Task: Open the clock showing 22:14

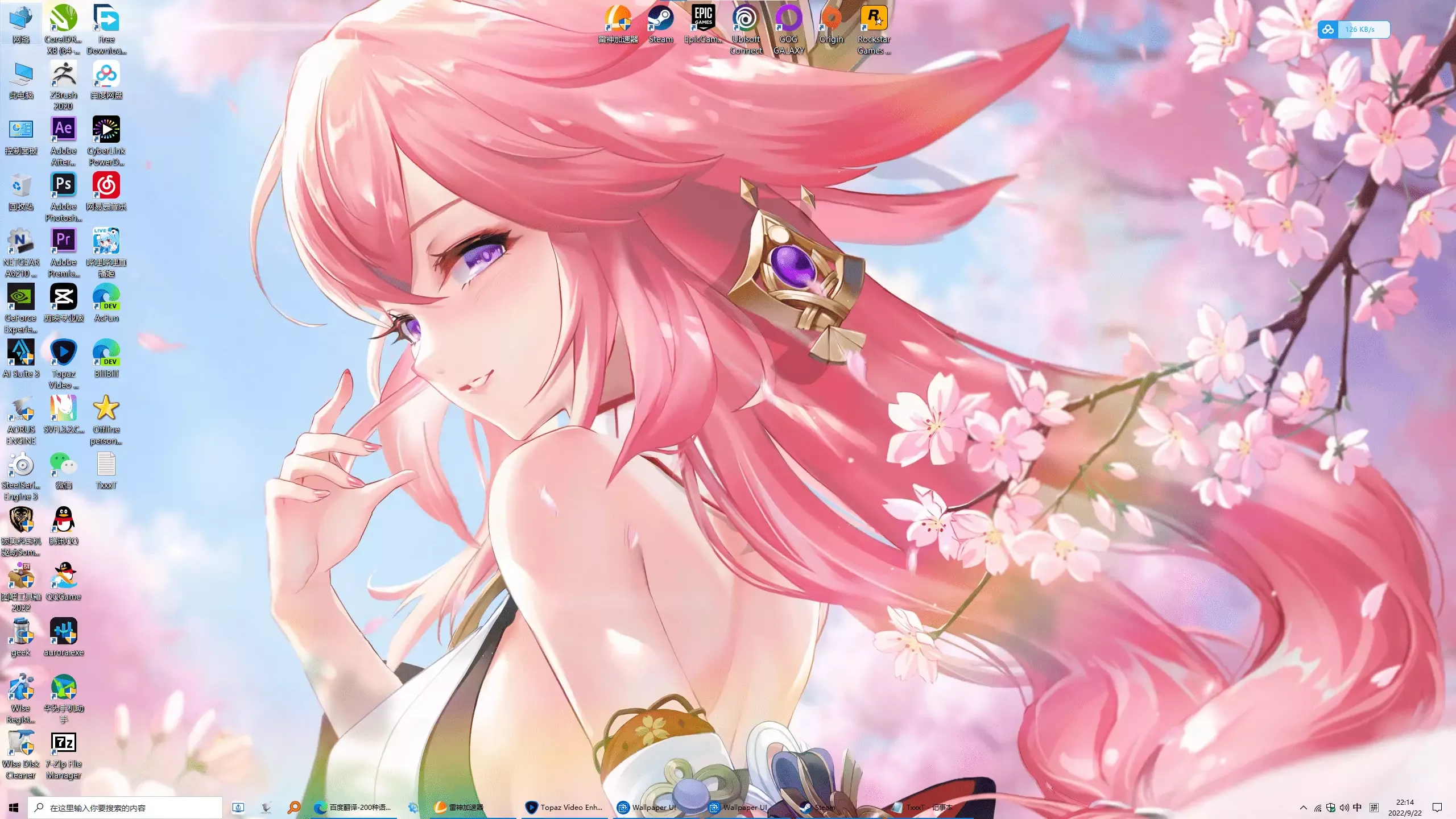Action: point(1405,808)
